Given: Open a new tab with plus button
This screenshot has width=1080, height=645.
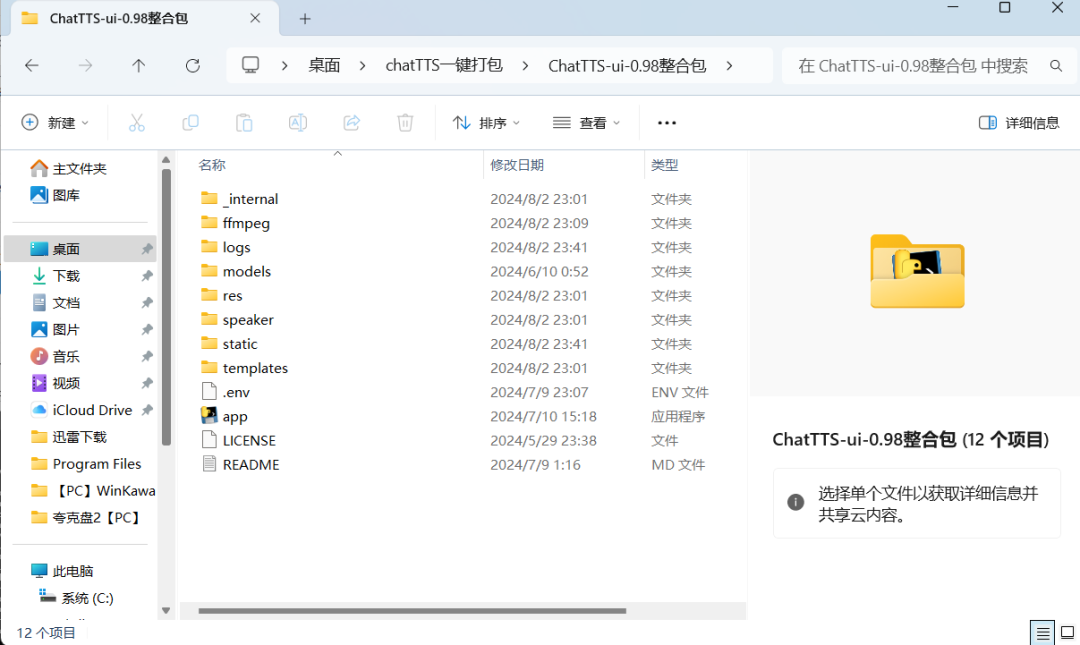Looking at the screenshot, I should point(305,19).
